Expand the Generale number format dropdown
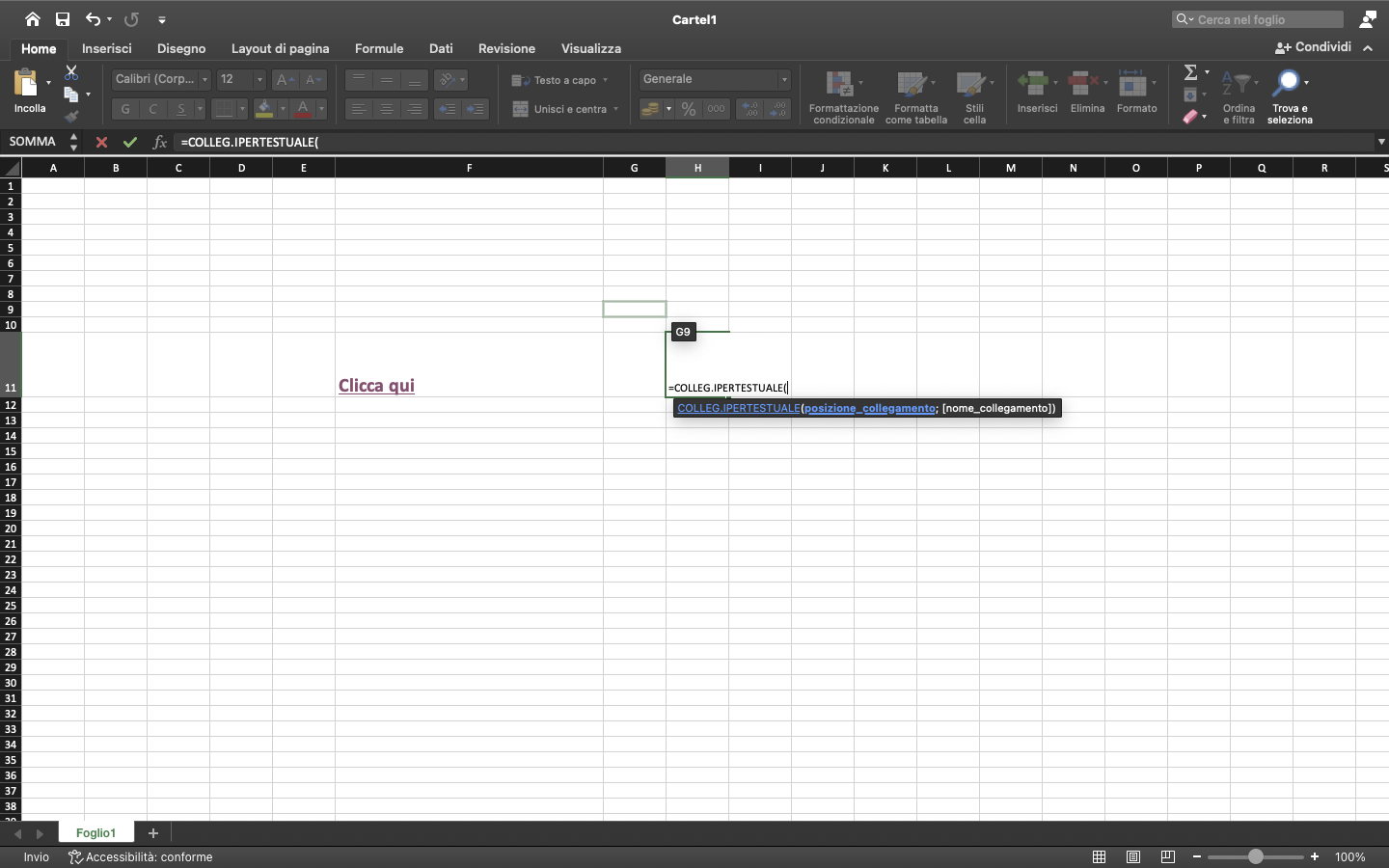 tap(784, 79)
